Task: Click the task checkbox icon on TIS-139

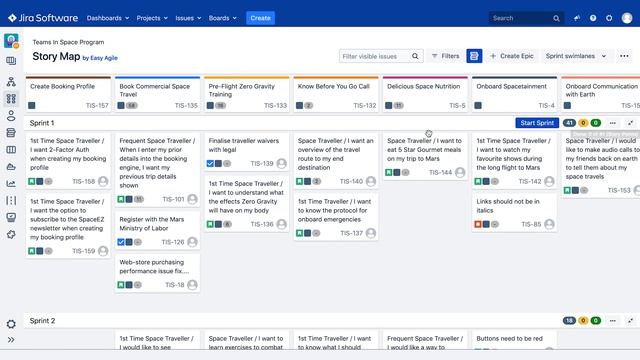Action: [x=210, y=164]
